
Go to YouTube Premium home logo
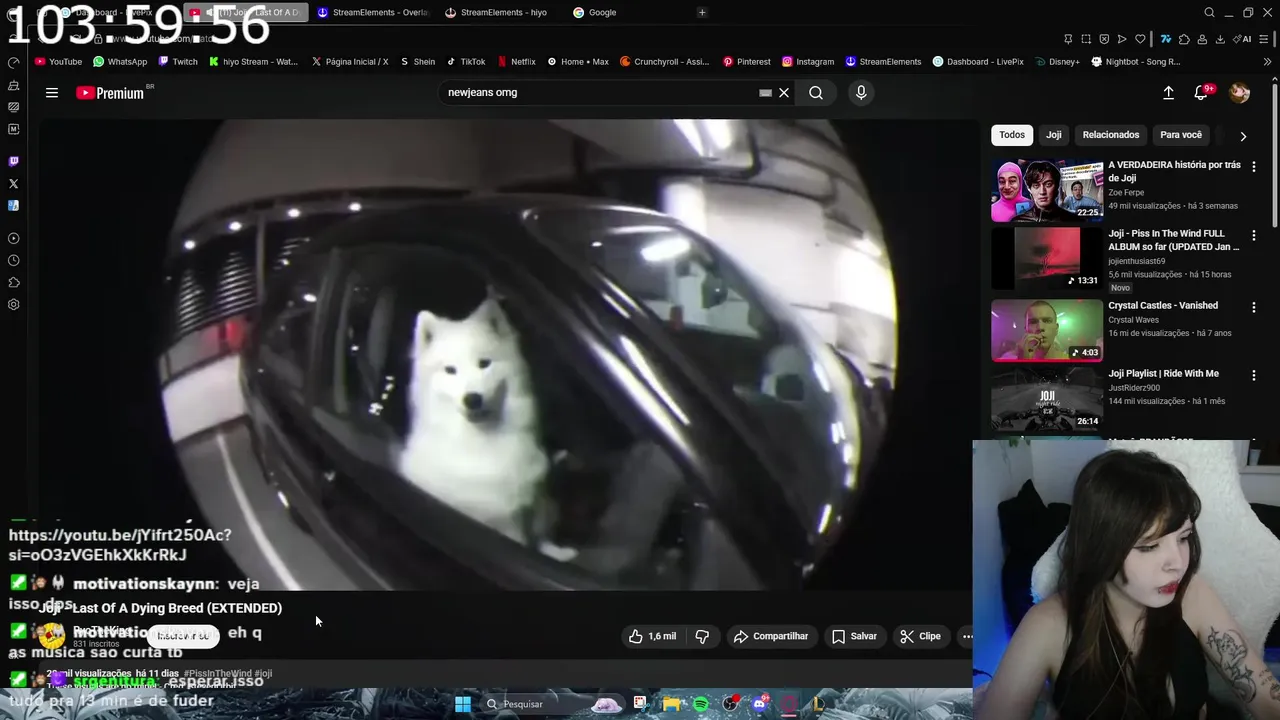pos(110,93)
